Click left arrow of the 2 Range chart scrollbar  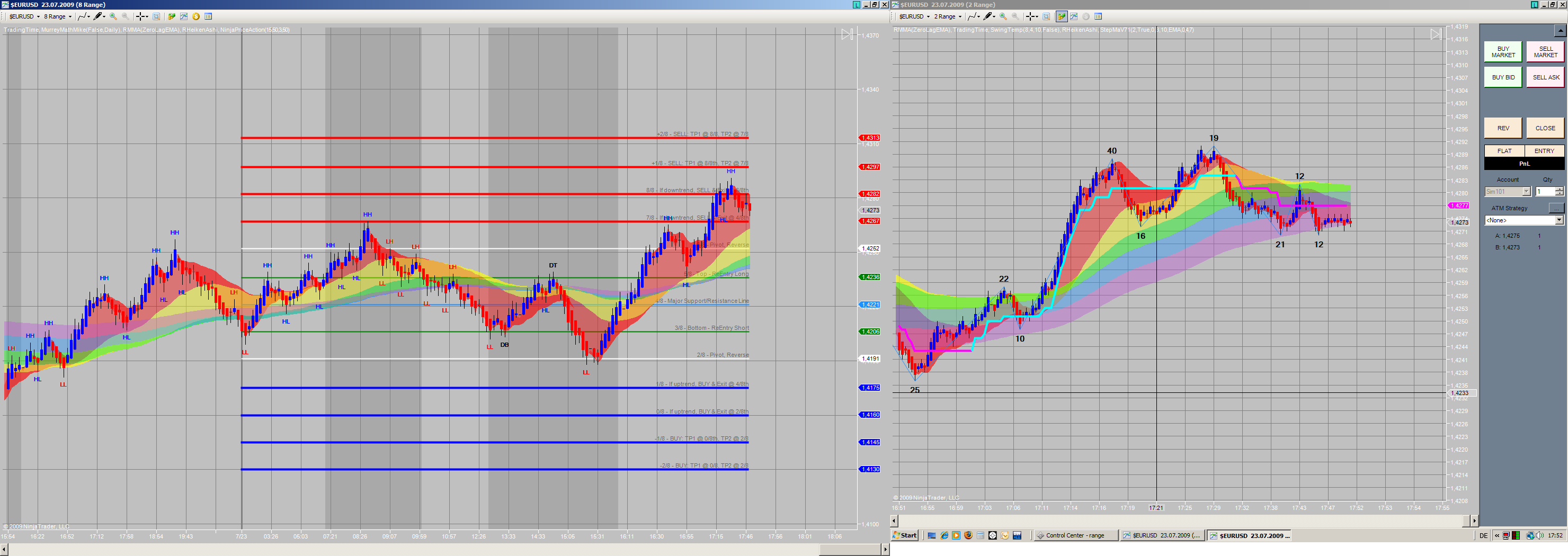coord(894,521)
